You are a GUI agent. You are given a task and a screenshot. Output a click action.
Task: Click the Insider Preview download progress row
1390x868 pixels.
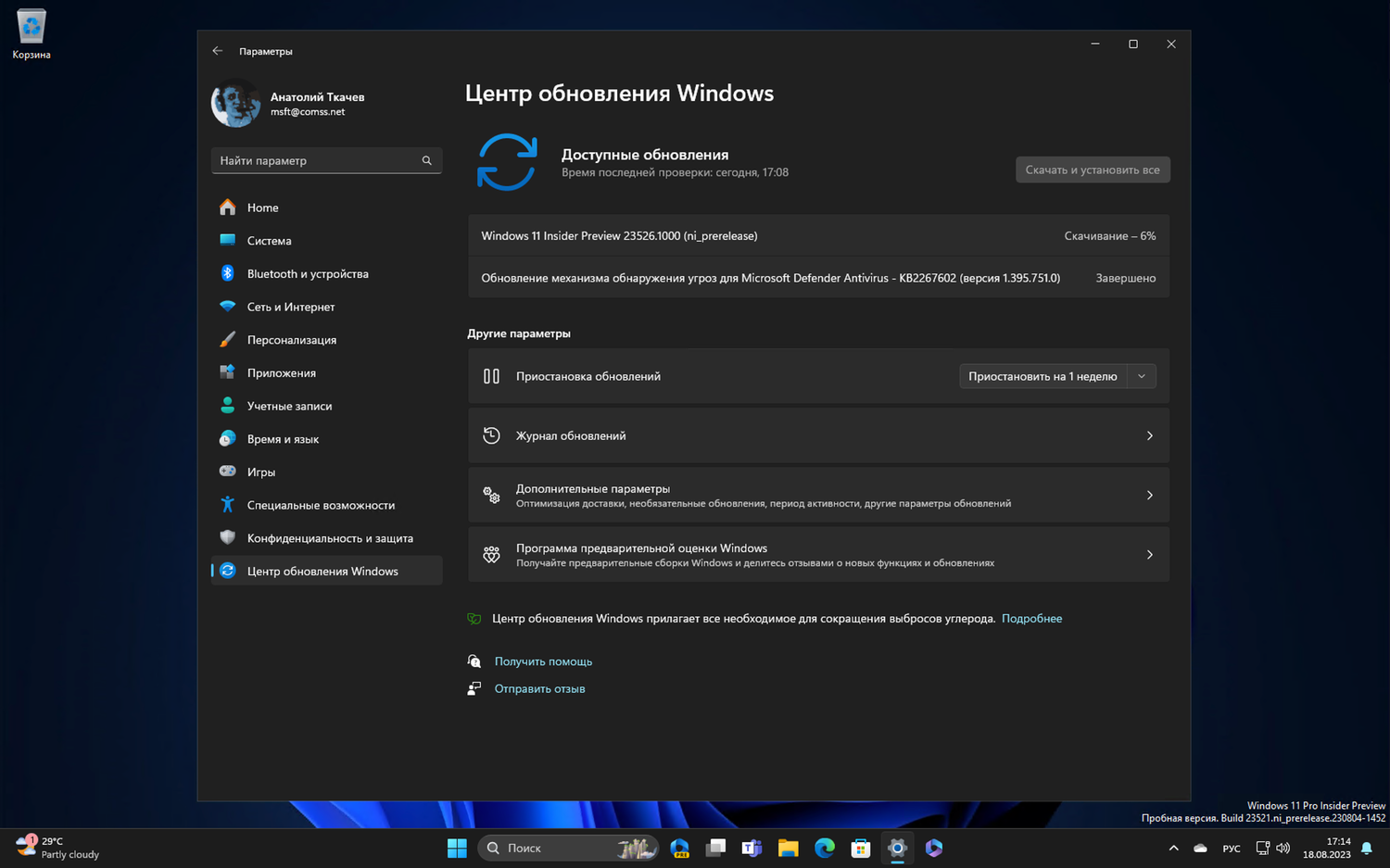pos(817,235)
